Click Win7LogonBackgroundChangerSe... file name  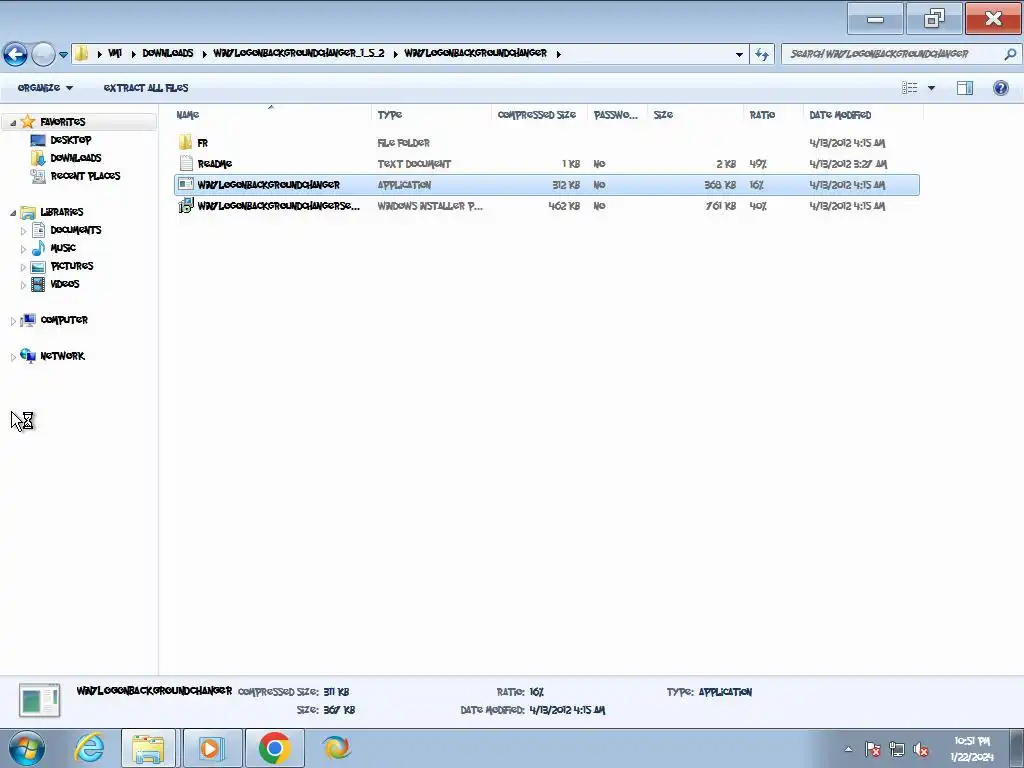click(x=279, y=206)
